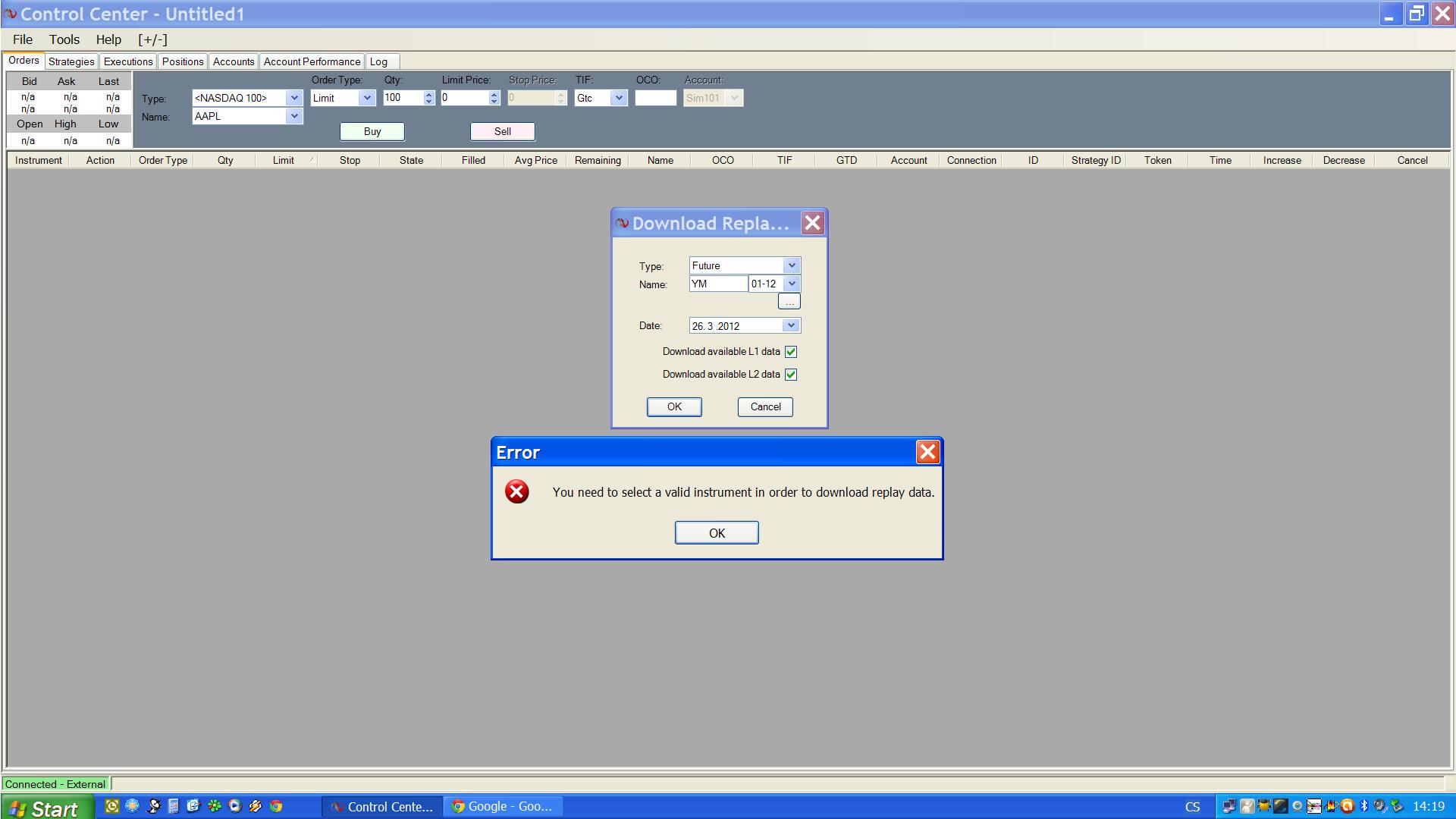The image size is (1456, 819).
Task: Click the webcam tray icon
Action: point(1297,806)
